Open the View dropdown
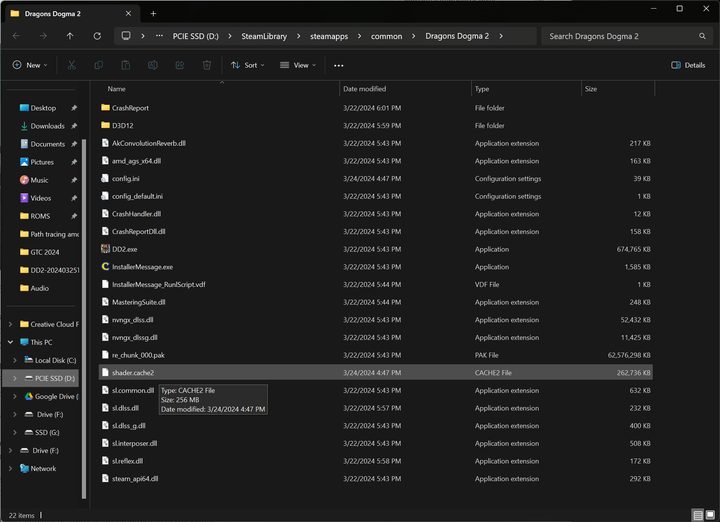This screenshot has height=522, width=720. [298, 65]
